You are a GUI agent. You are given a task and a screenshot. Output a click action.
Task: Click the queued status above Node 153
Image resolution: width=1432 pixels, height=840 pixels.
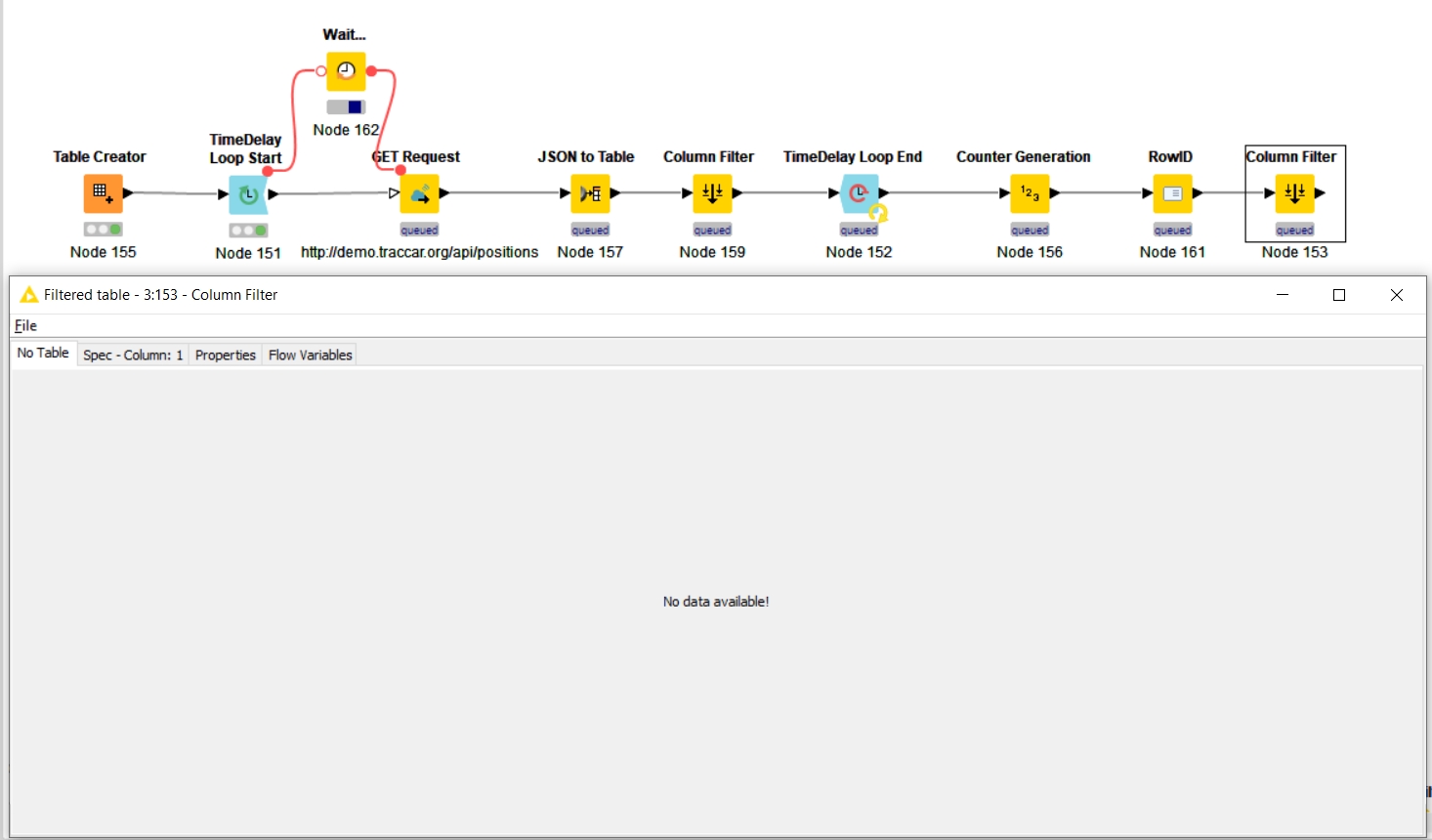(1294, 231)
